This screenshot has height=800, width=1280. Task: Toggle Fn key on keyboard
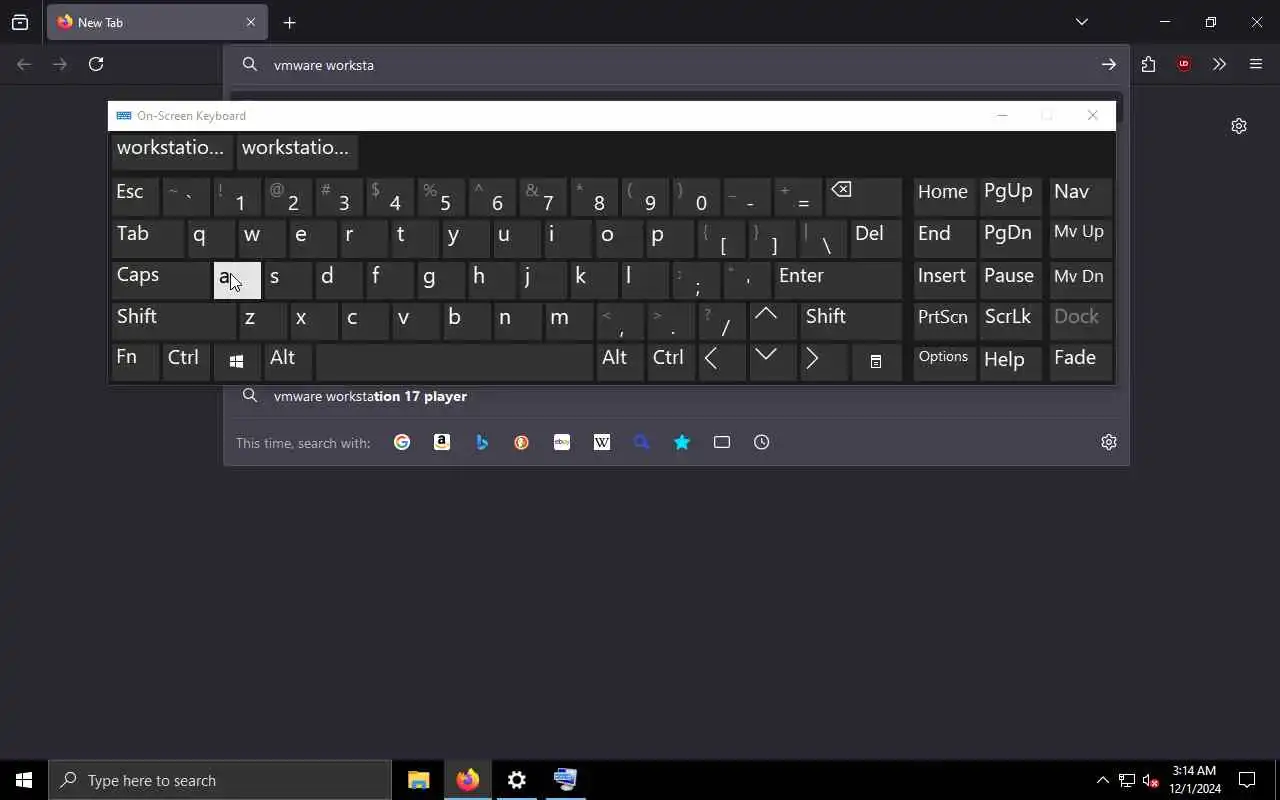coord(135,362)
